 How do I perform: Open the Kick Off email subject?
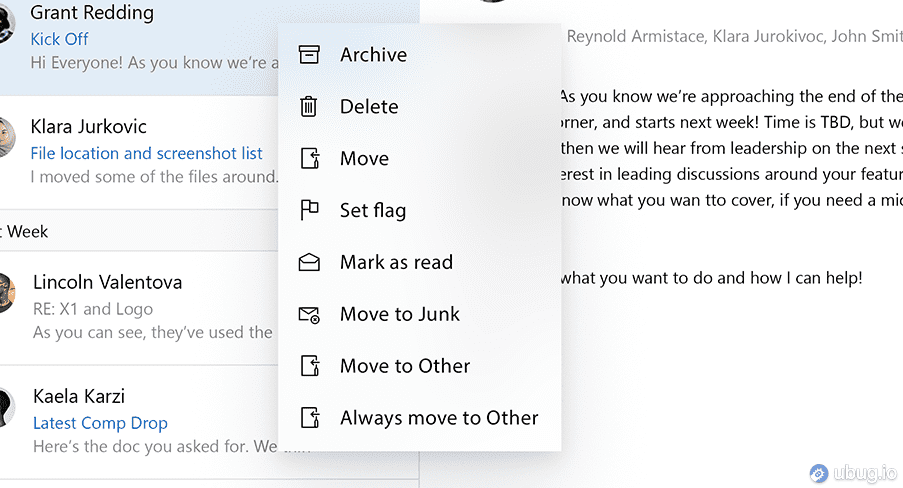coord(59,39)
